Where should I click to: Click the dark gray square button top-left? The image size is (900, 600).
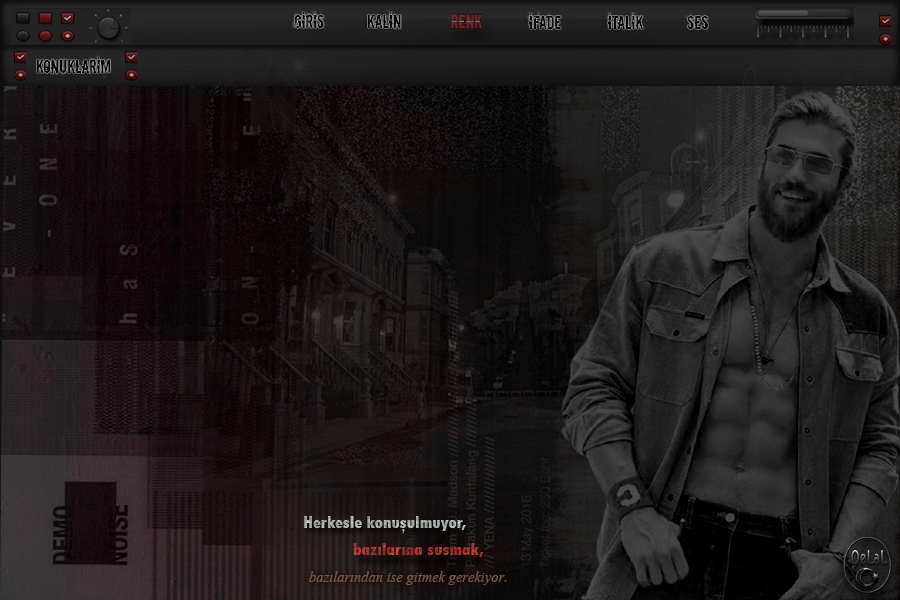click(23, 18)
